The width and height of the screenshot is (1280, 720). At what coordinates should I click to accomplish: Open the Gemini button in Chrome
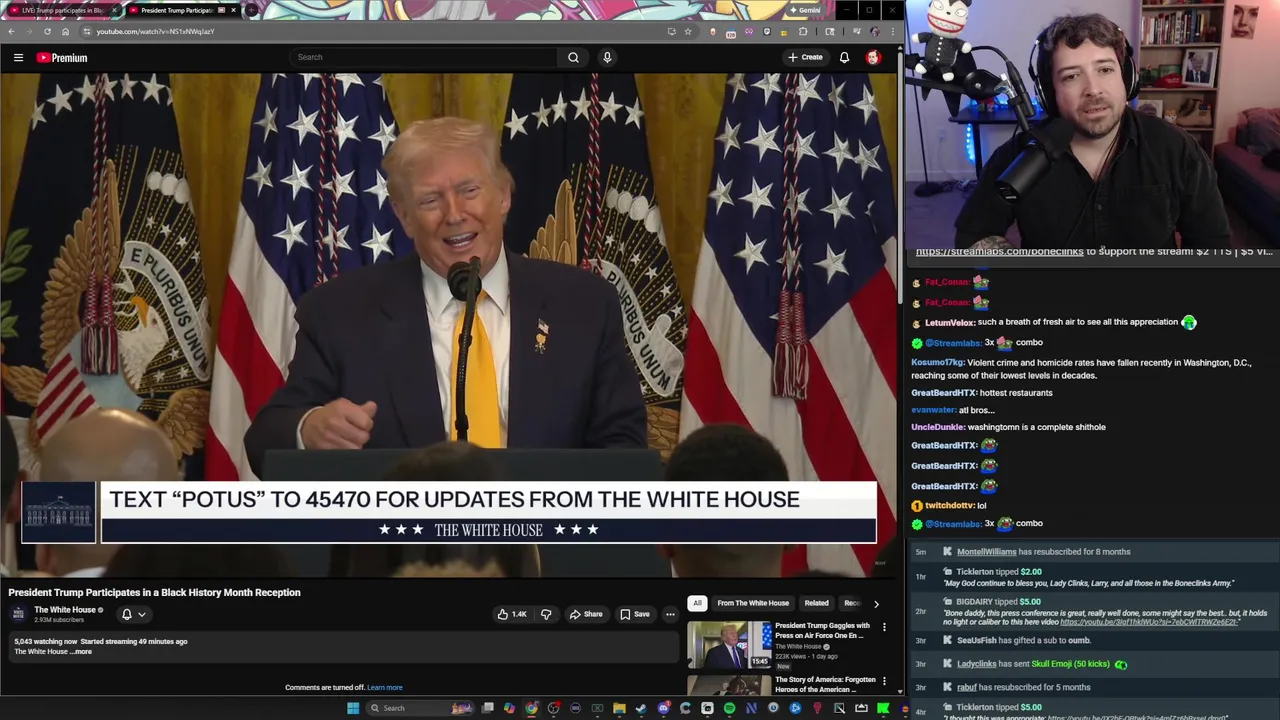(x=804, y=10)
